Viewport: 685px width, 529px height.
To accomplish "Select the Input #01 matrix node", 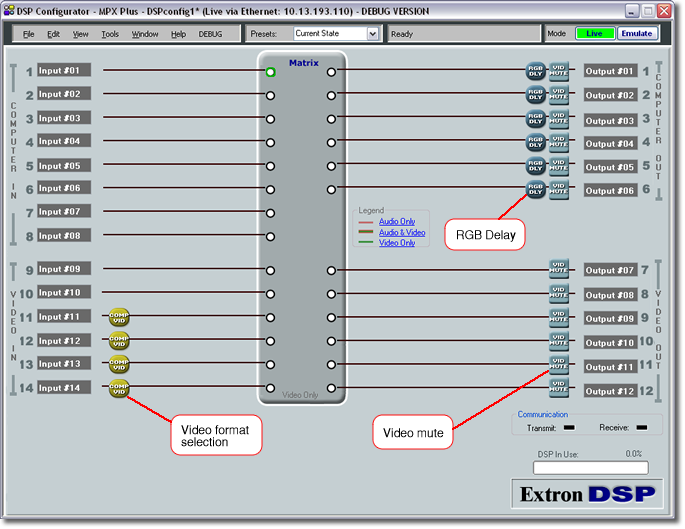I will 270,72.
